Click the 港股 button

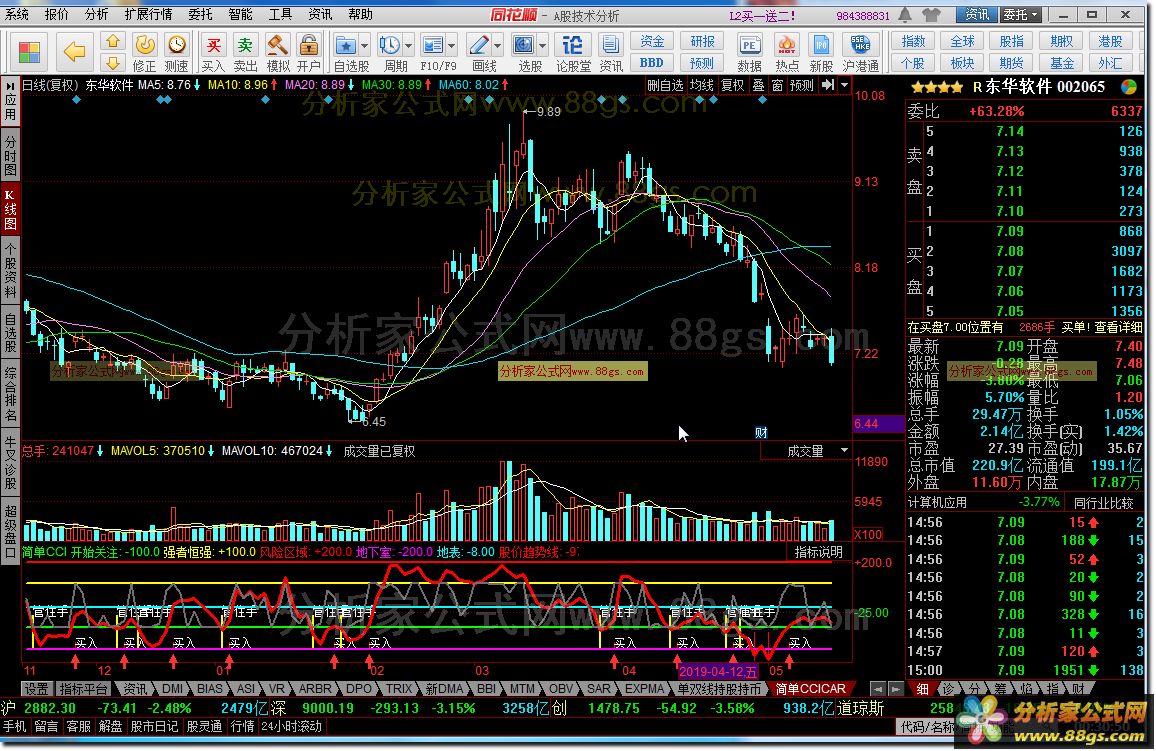click(1110, 42)
